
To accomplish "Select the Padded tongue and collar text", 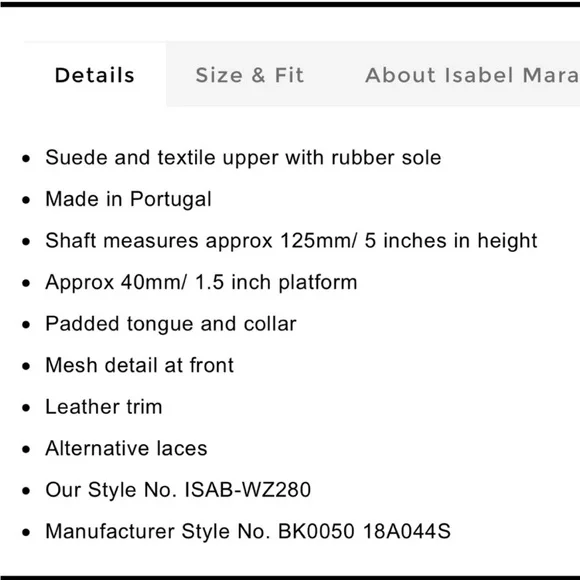I will [x=171, y=324].
